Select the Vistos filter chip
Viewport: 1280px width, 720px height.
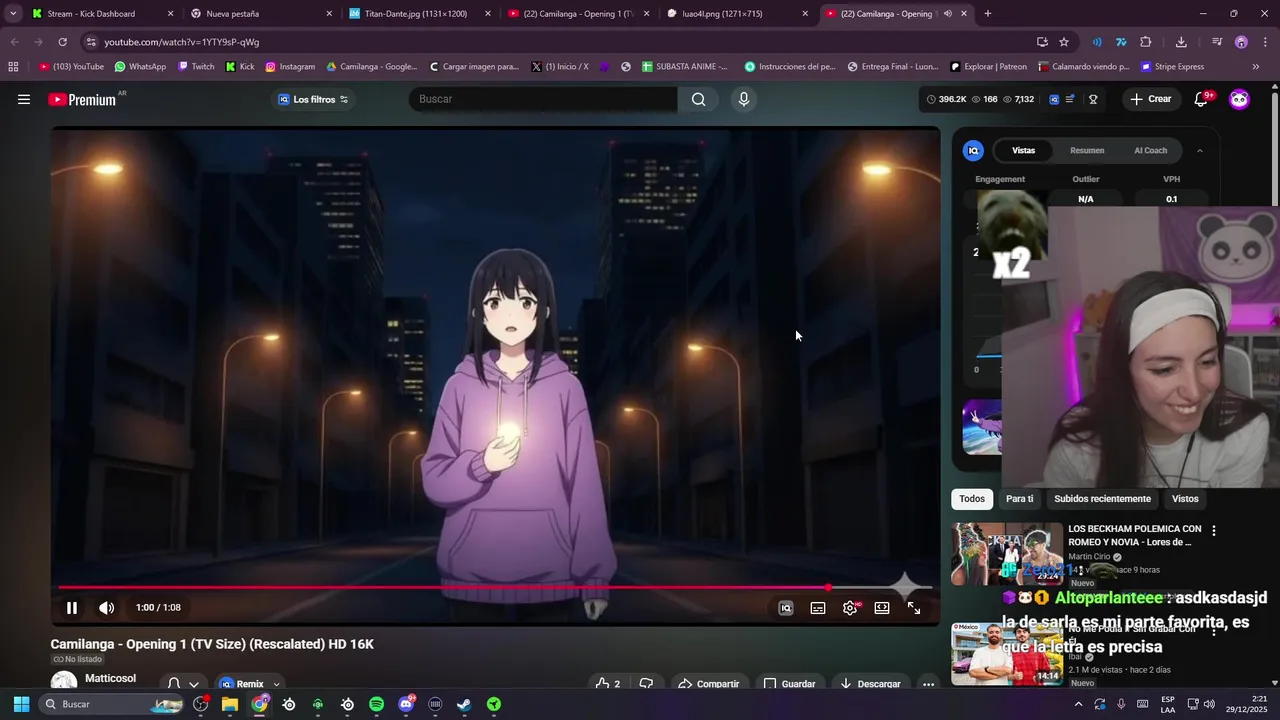1185,498
